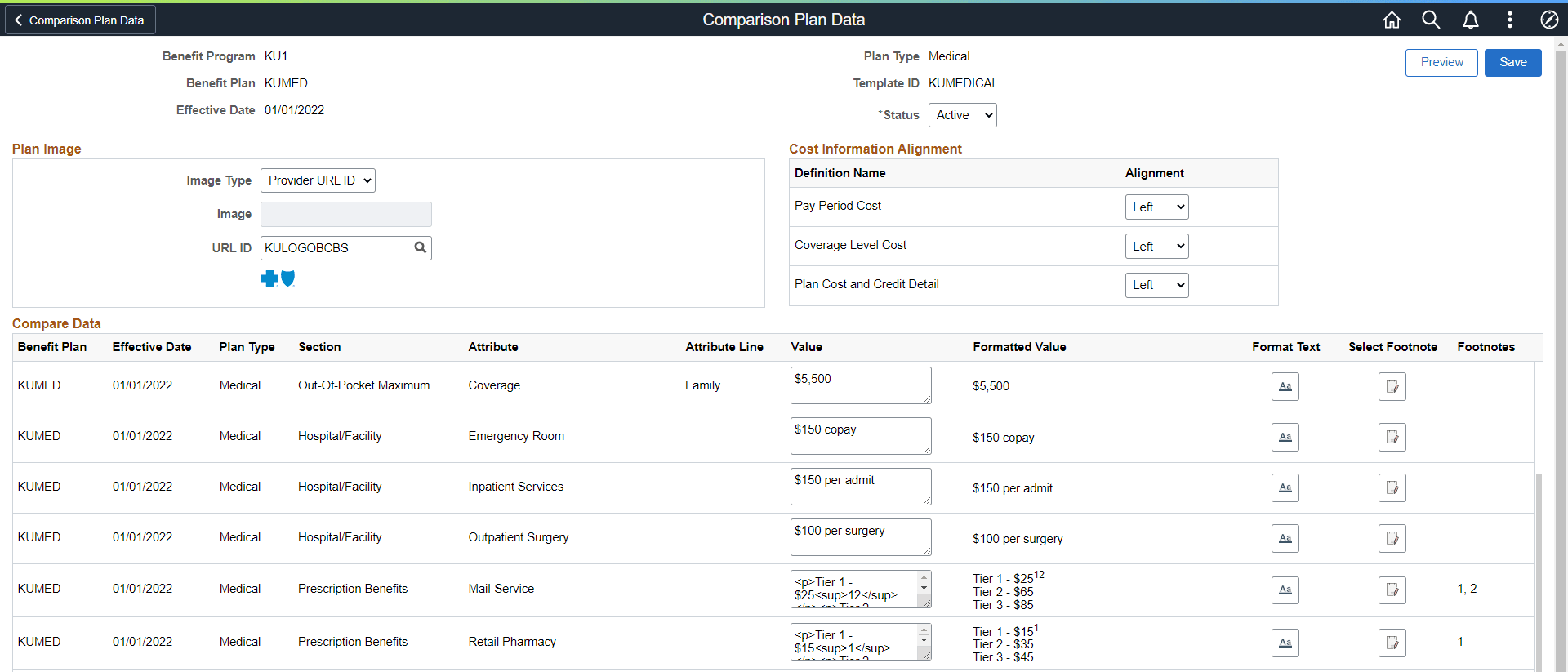Click the Attribute column header
Image resolution: width=1568 pixels, height=672 pixels.
[493, 347]
